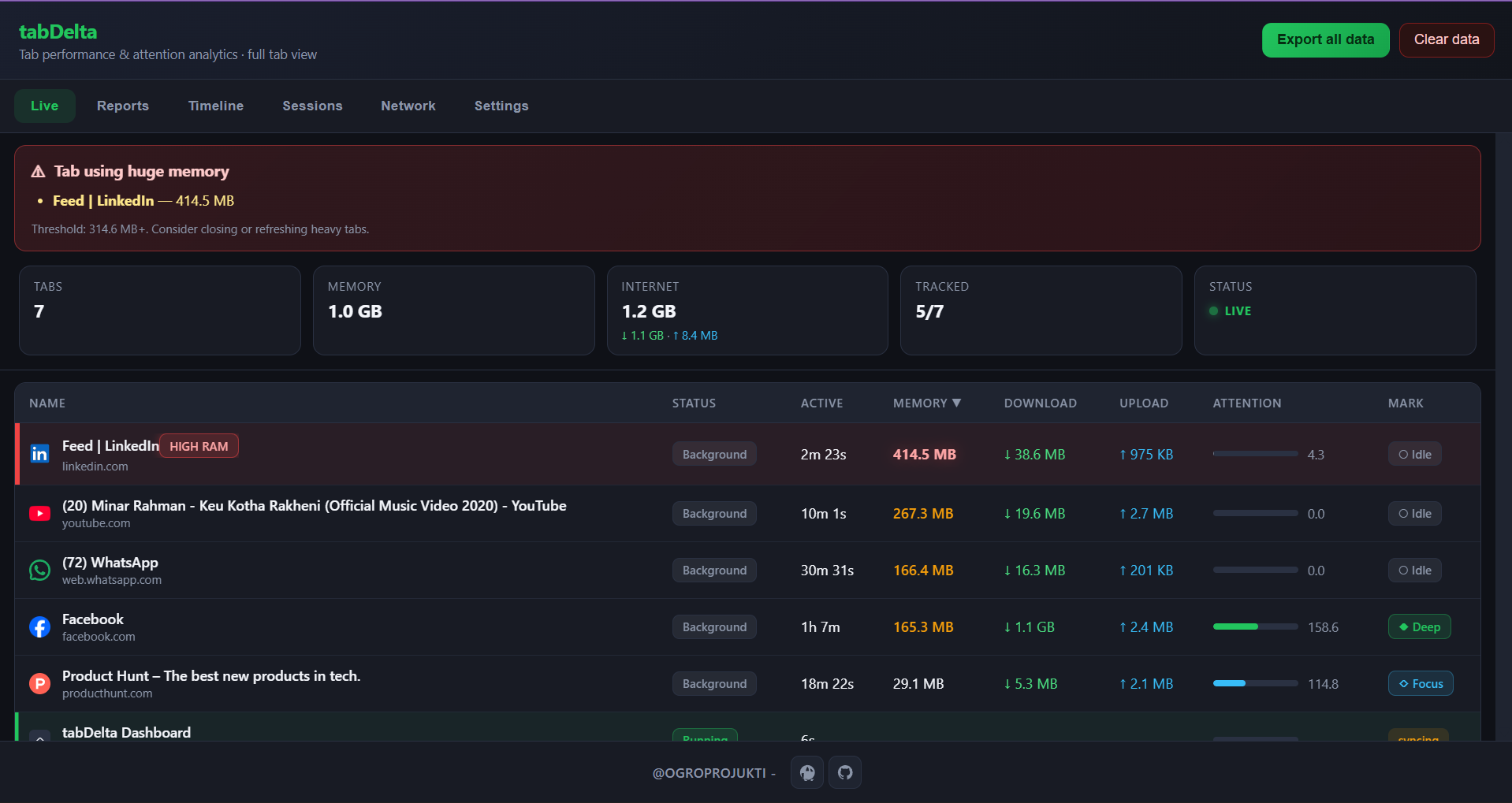
Task: Click the warning triangle icon in the memory alert
Action: [38, 171]
